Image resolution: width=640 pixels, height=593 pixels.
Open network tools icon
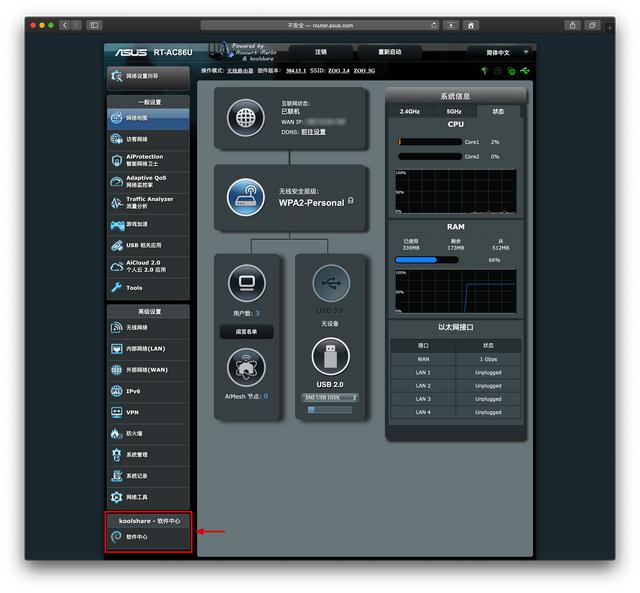(116, 497)
